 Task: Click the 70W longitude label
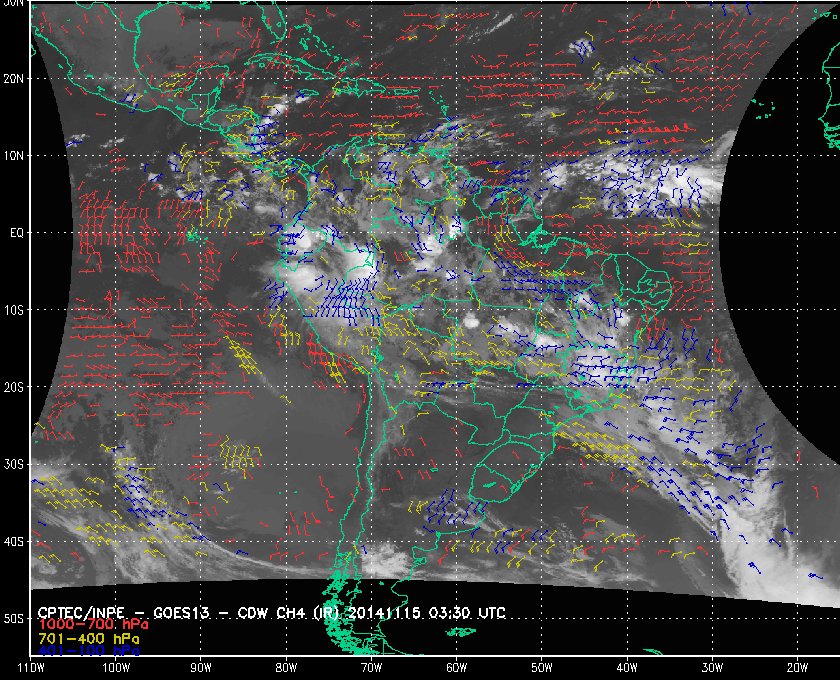371,668
